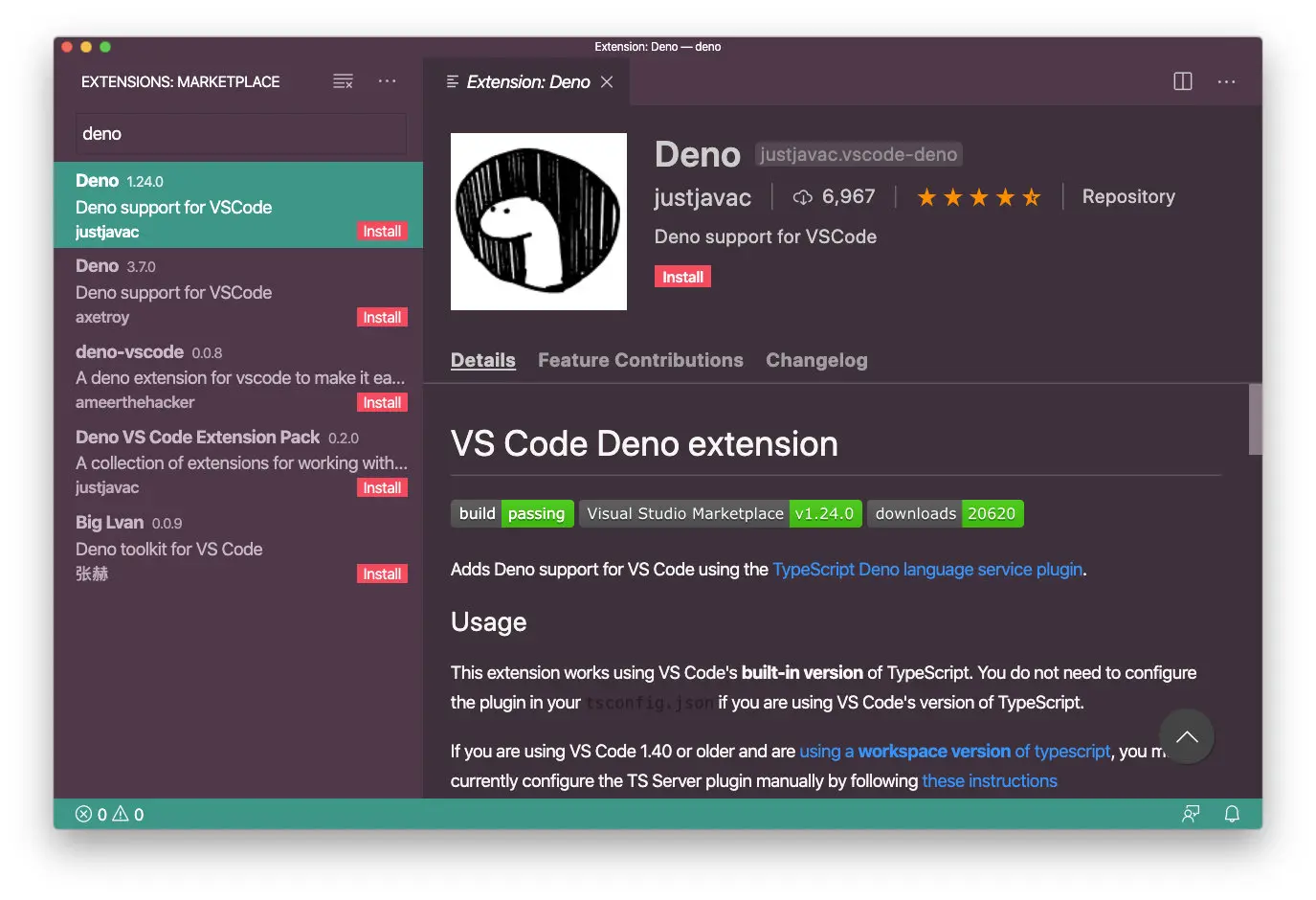Split the editor to the side
This screenshot has width=1316, height=900.
point(1183,81)
